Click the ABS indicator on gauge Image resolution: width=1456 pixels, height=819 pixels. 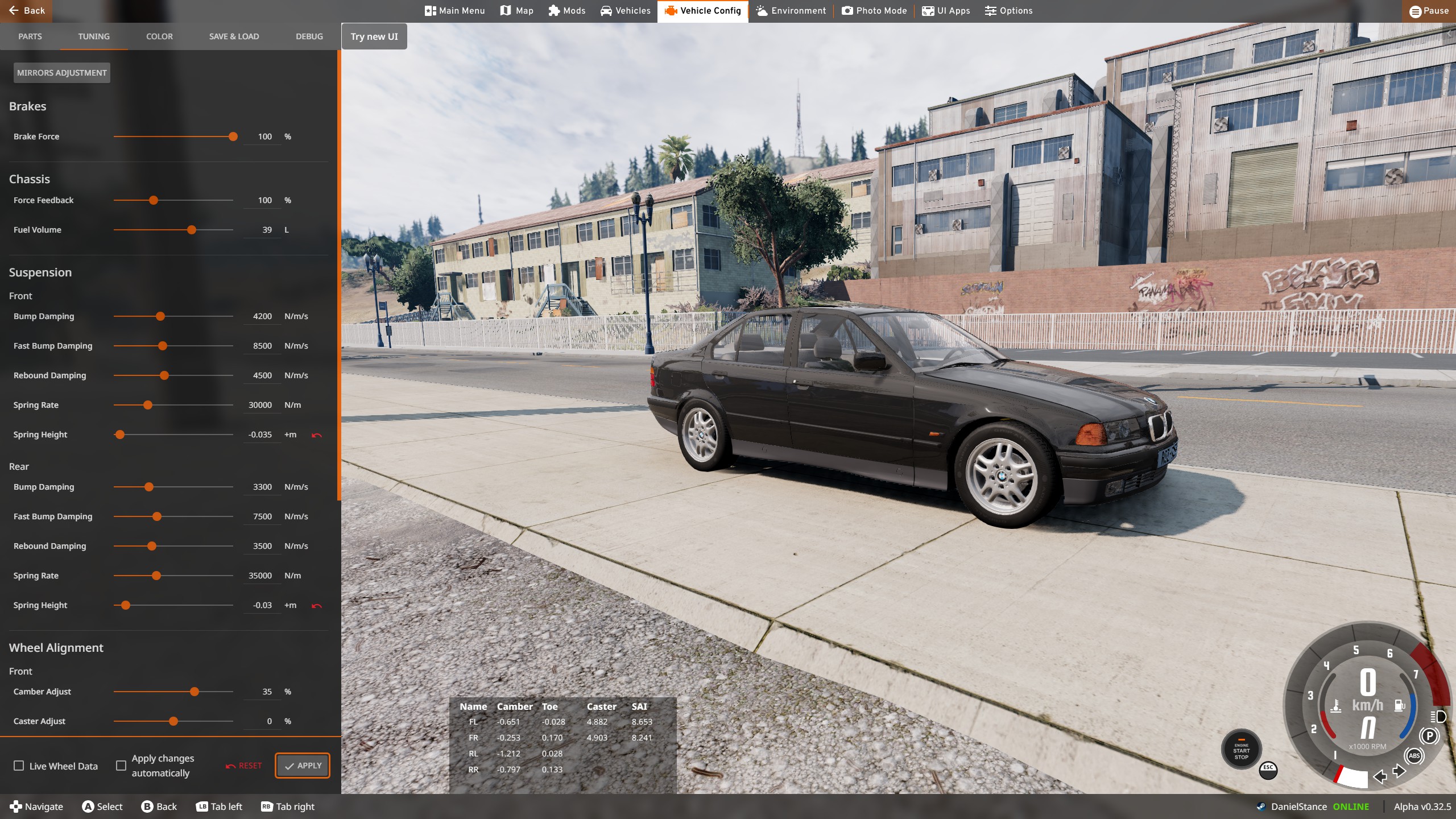pos(1414,756)
